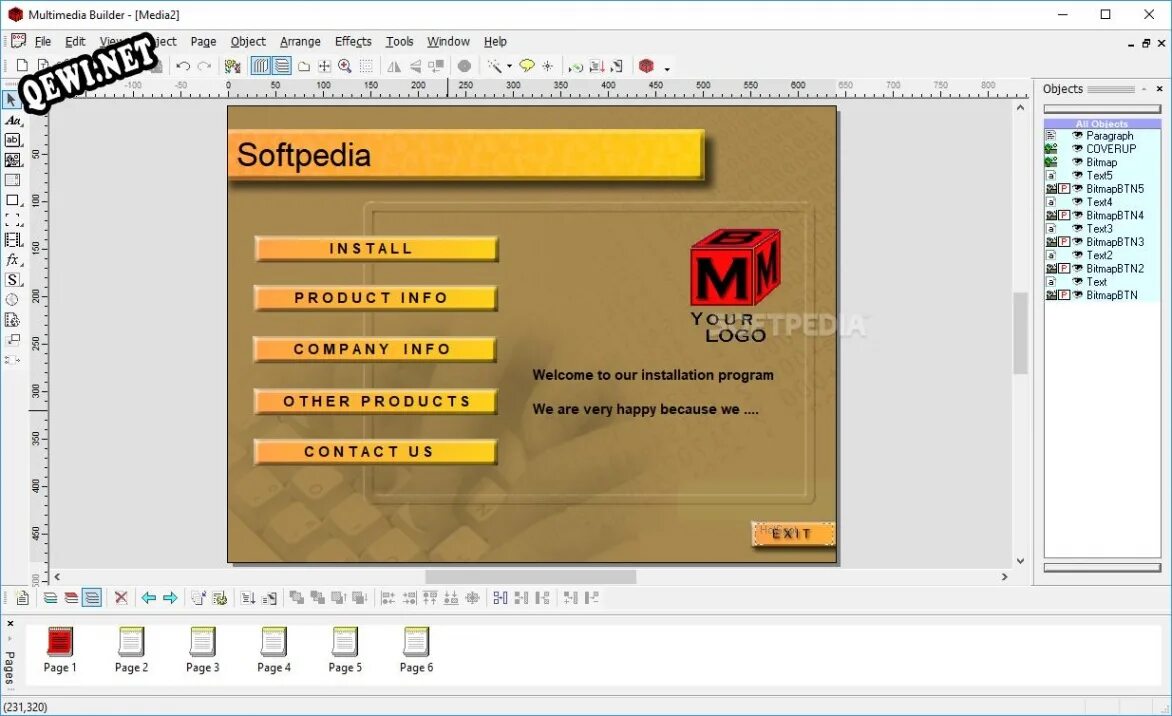Click the Softpedia title text on canvas
The height and width of the screenshot is (716, 1172).
pyautogui.click(x=303, y=155)
